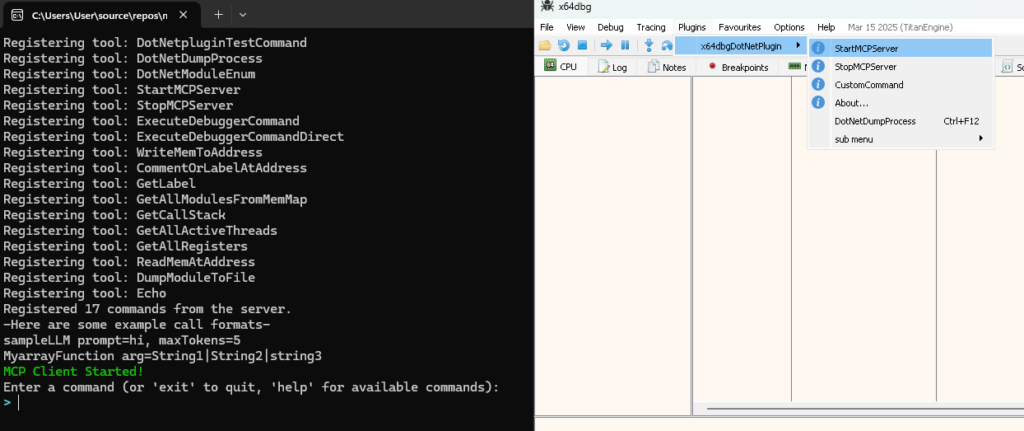This screenshot has height=431, width=1024.
Task: Click the Step into down-arrow icon
Action: coord(648,45)
